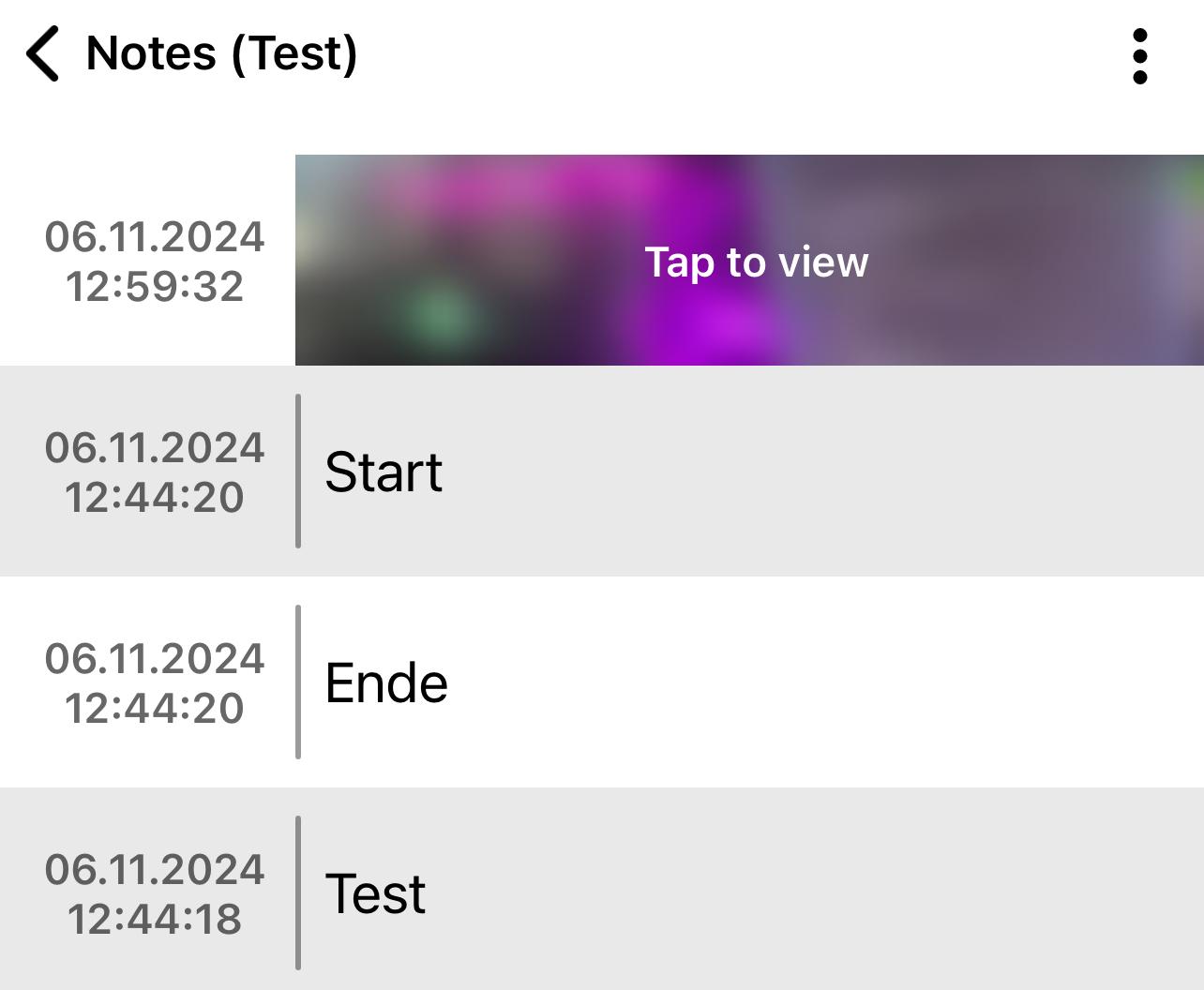Click the vertical divider bar beside Ende
This screenshot has width=1204, height=990.
[x=298, y=682]
